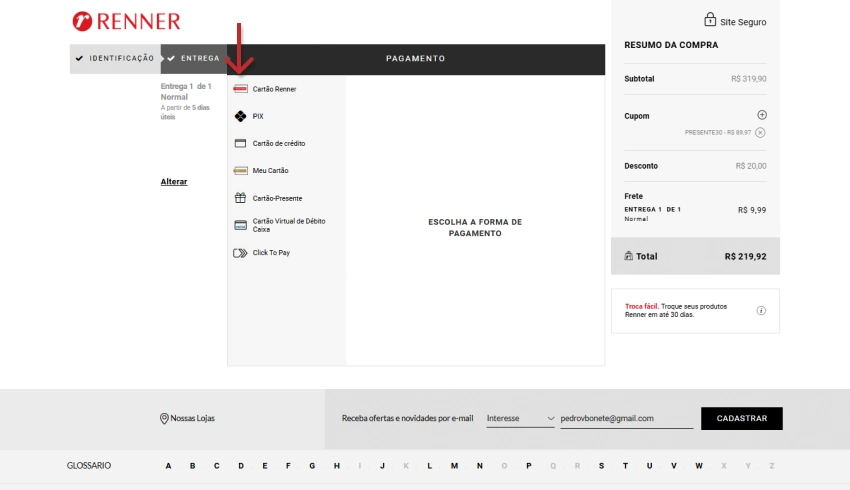Image resolution: width=850 pixels, height=490 pixels.
Task: Open glossary letter L
Action: (x=429, y=466)
